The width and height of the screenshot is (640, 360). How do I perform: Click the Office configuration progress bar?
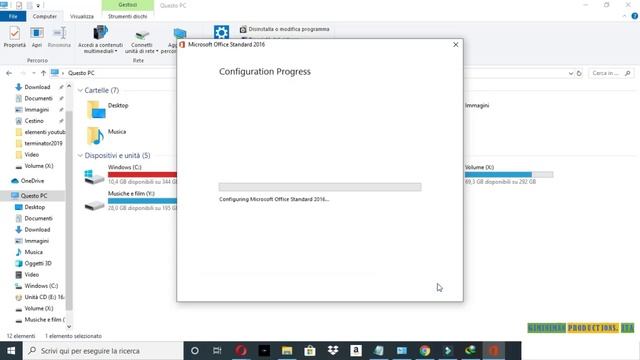click(x=320, y=187)
